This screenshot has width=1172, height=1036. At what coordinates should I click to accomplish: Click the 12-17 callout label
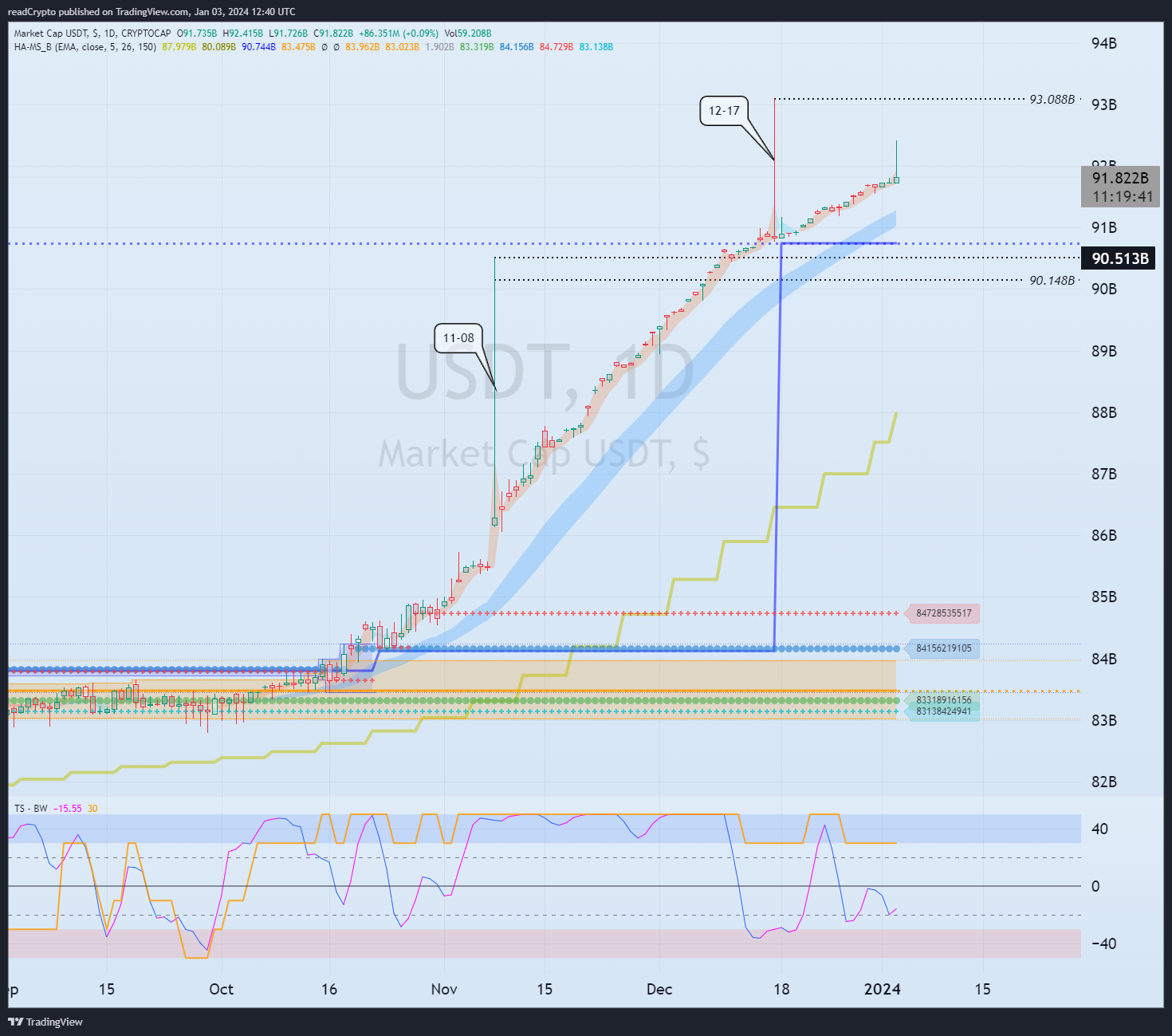[x=724, y=111]
